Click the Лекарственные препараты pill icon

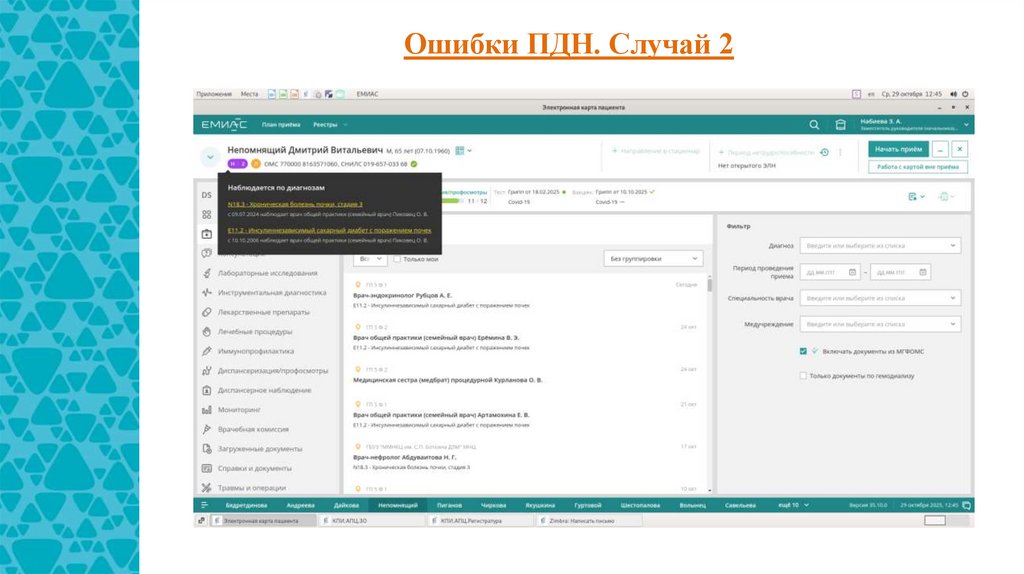pos(206,312)
